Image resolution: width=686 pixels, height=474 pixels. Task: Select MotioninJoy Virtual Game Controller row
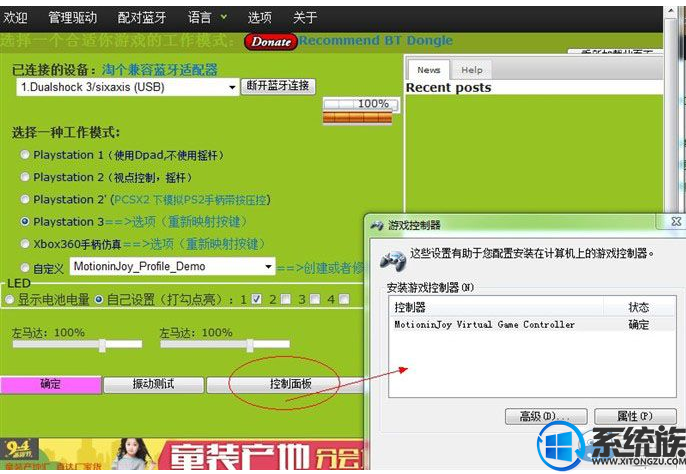tap(532, 324)
